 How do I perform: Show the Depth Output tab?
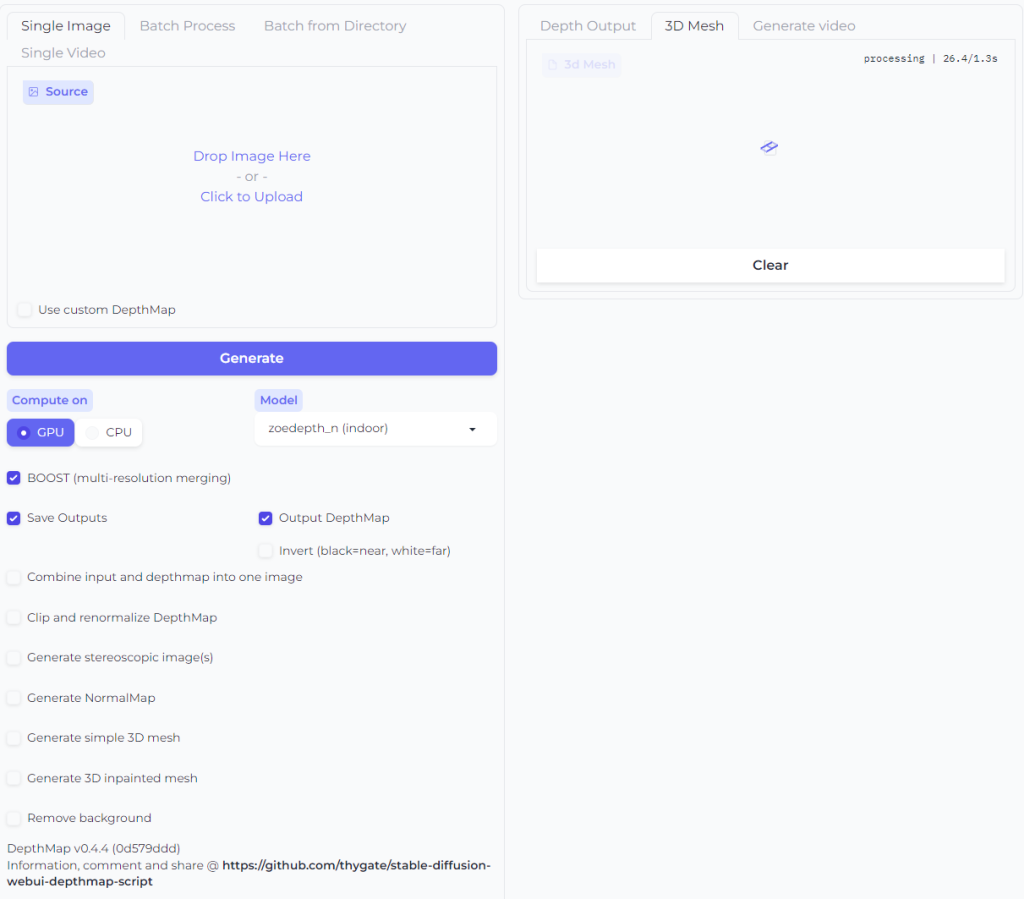coord(588,26)
